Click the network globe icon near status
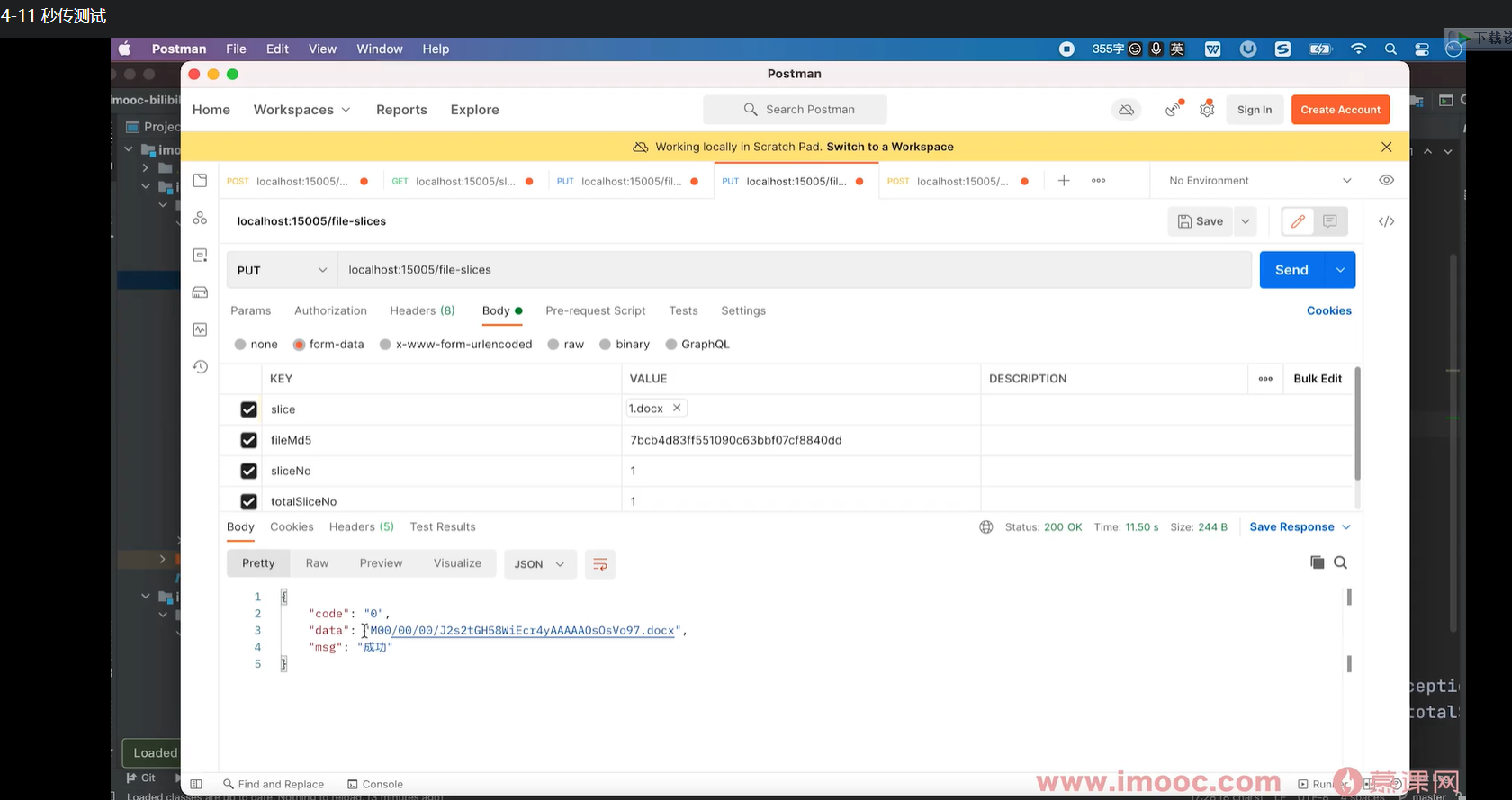This screenshot has width=1512, height=800. pyautogui.click(x=986, y=527)
